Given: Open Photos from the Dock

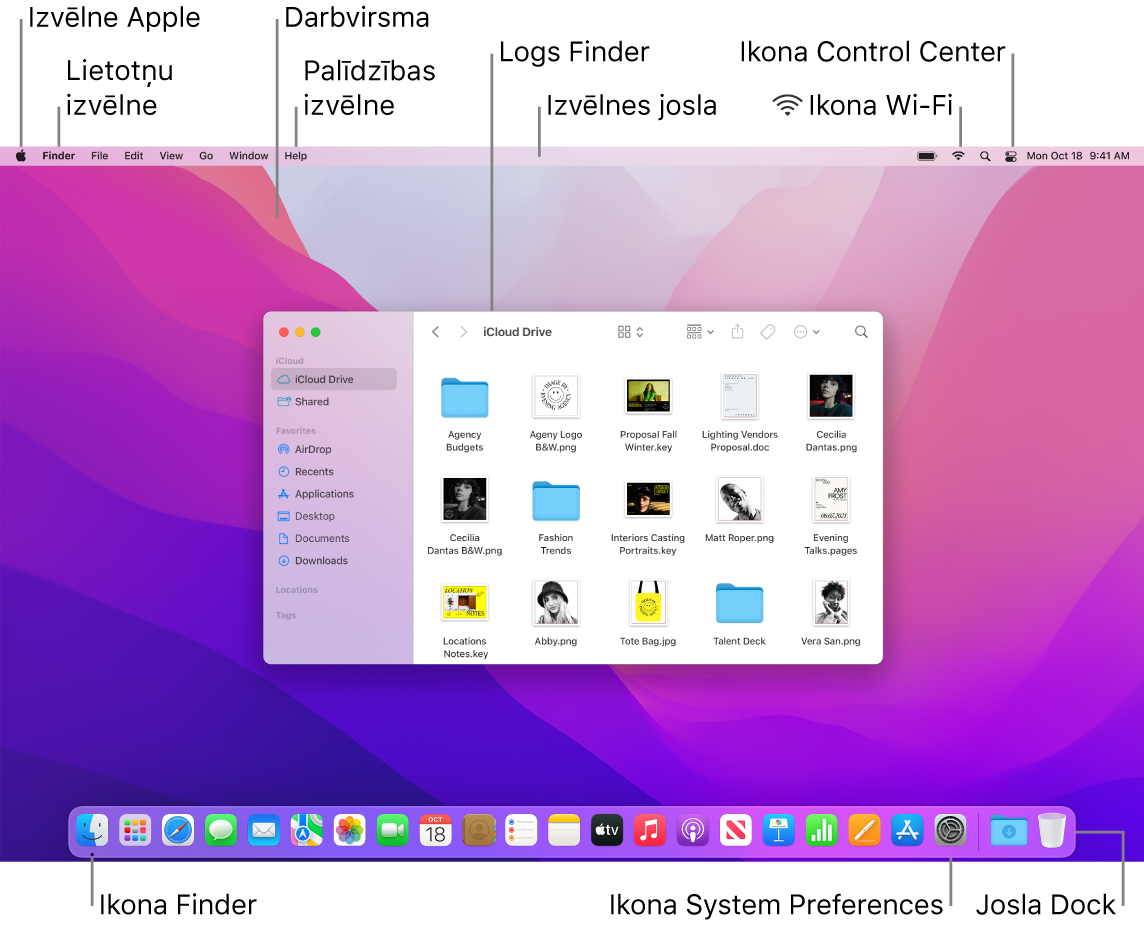Looking at the screenshot, I should pyautogui.click(x=349, y=830).
